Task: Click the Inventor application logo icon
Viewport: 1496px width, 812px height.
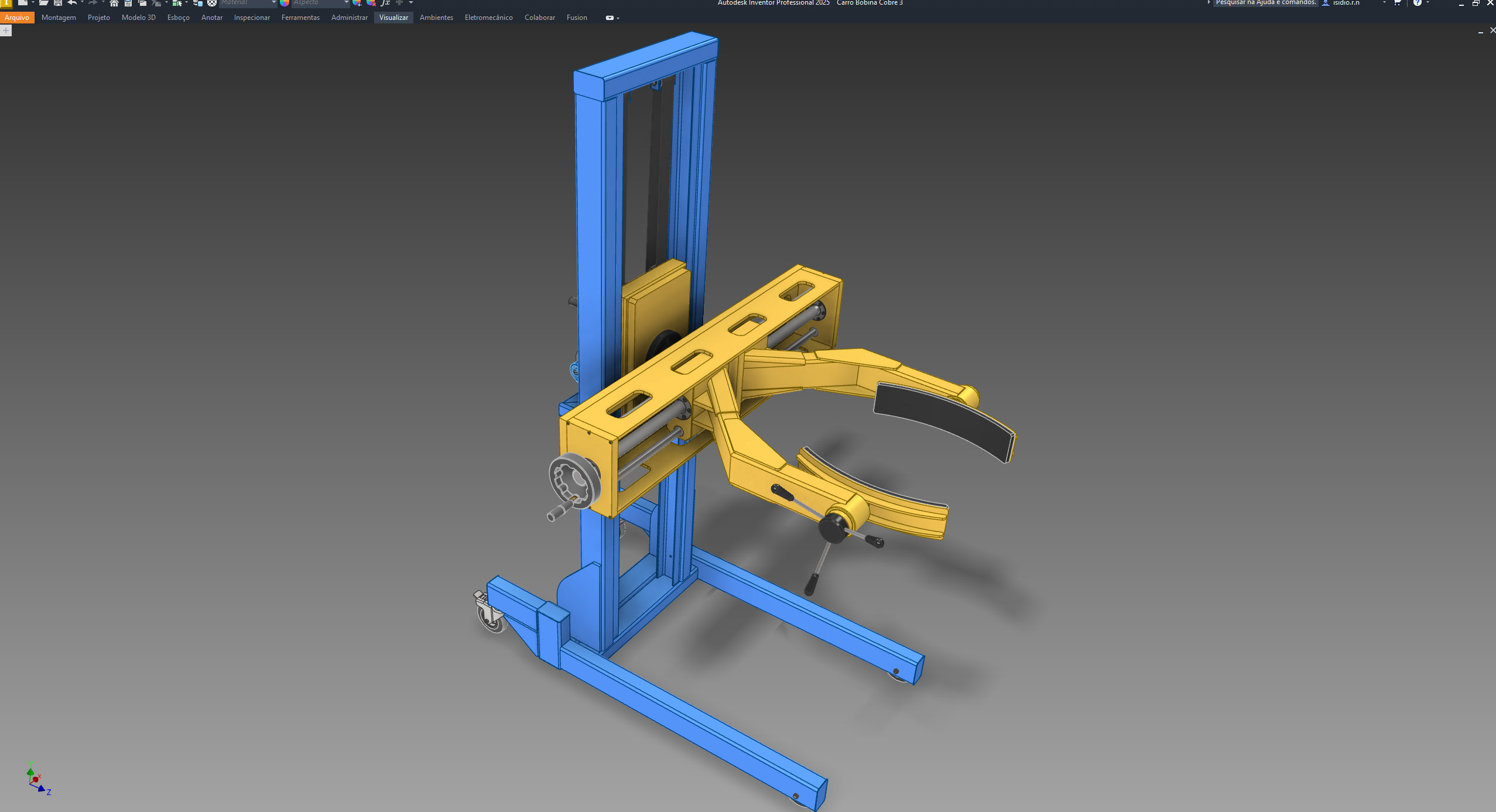Action: 6,3
